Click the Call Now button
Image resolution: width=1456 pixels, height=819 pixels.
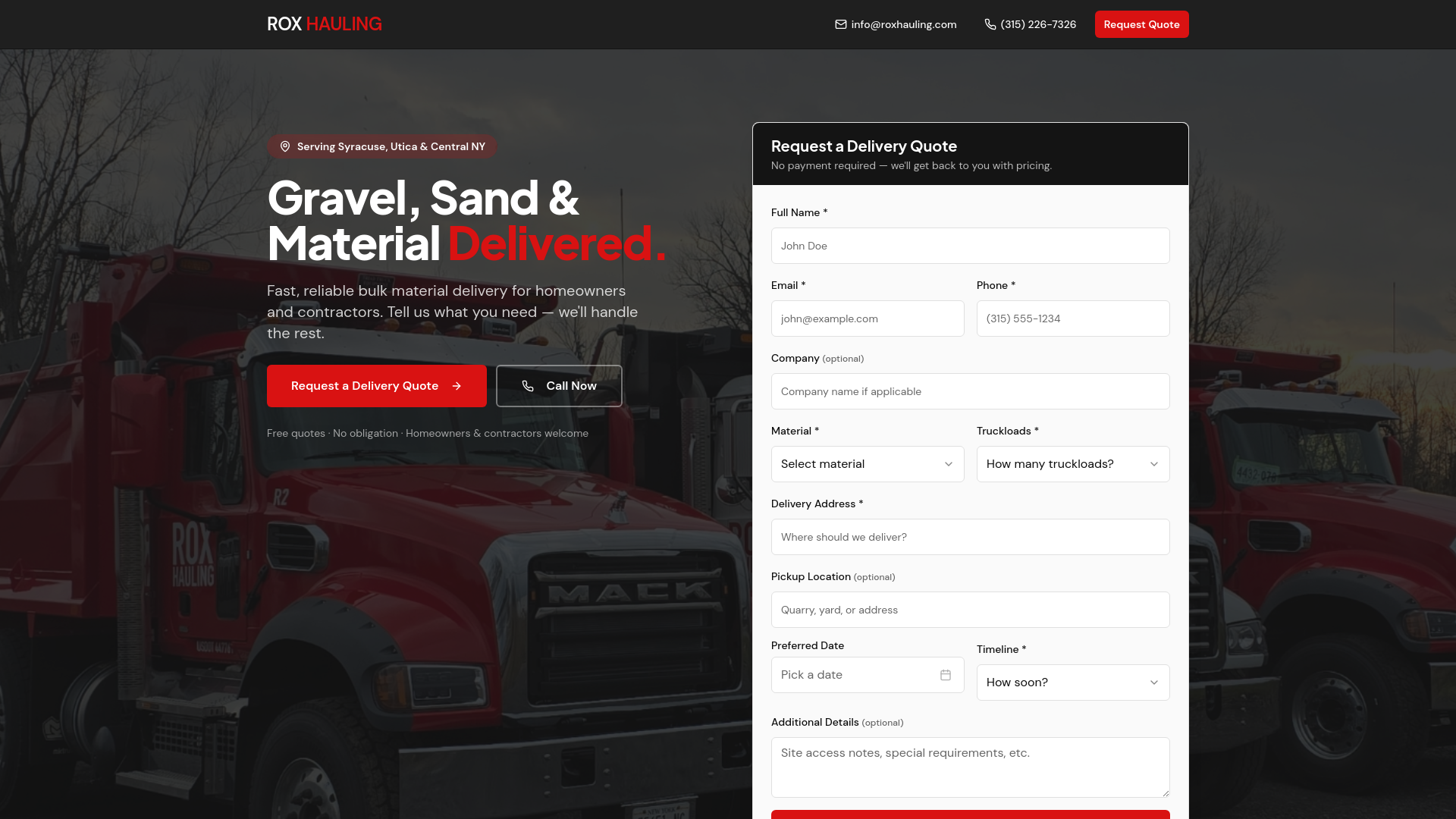(559, 386)
